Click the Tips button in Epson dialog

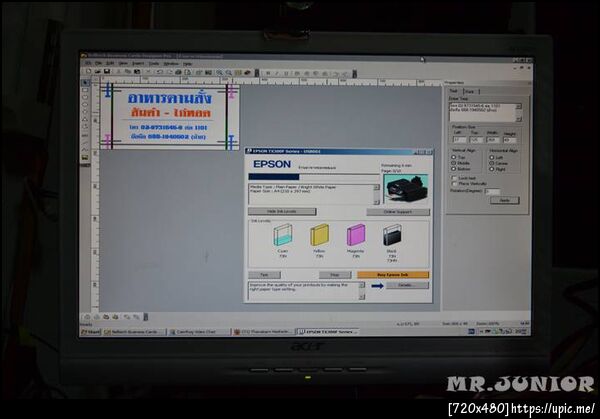(264, 275)
